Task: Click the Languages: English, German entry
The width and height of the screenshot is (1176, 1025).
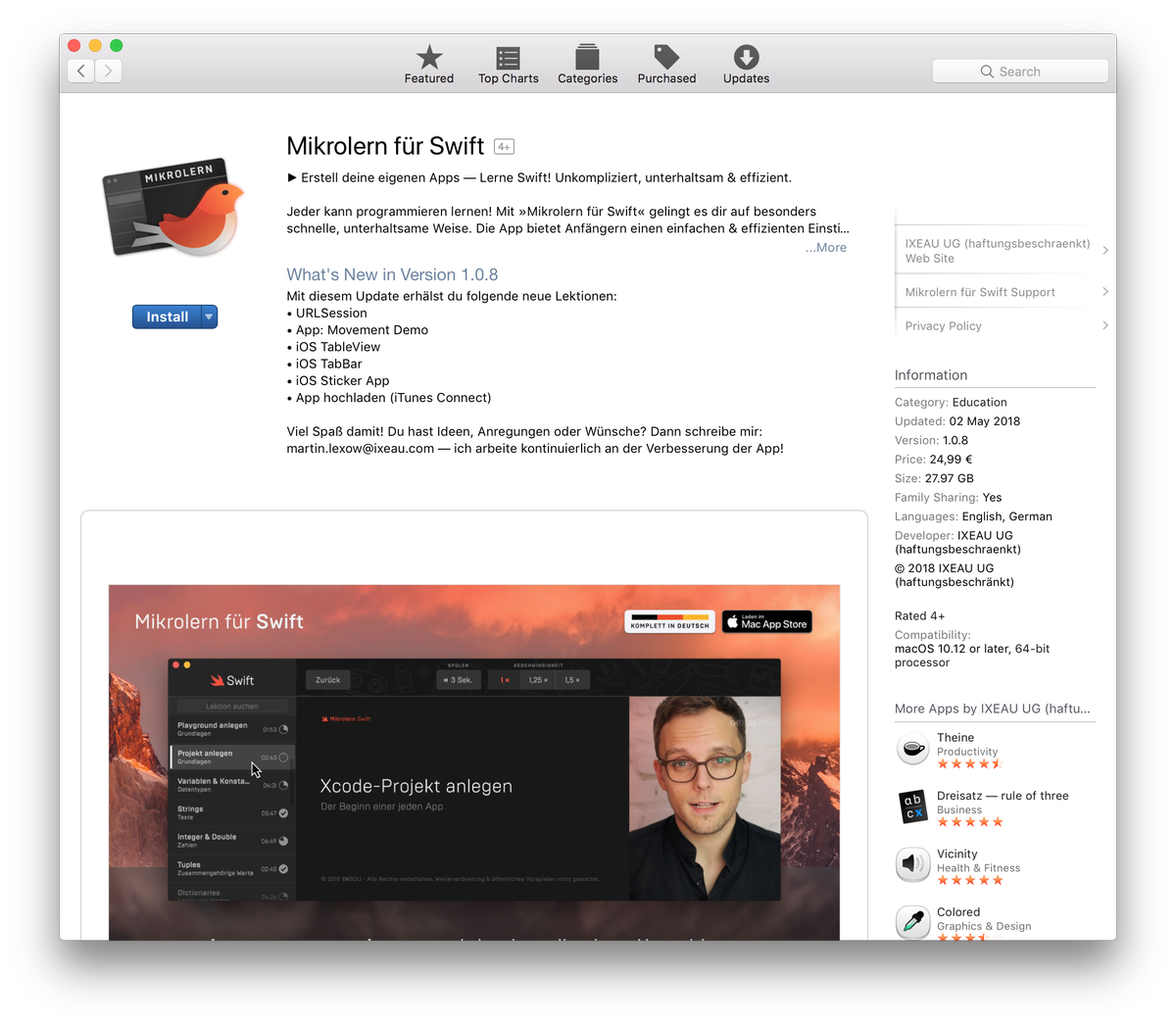Action: tap(973, 516)
